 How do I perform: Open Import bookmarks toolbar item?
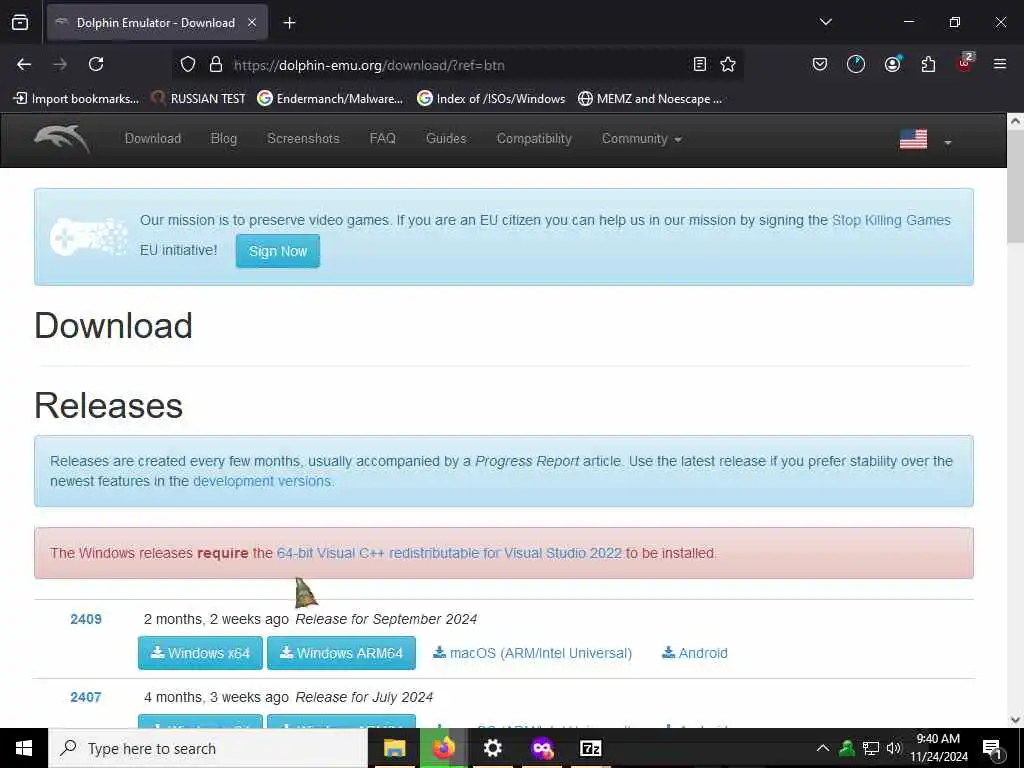click(76, 99)
